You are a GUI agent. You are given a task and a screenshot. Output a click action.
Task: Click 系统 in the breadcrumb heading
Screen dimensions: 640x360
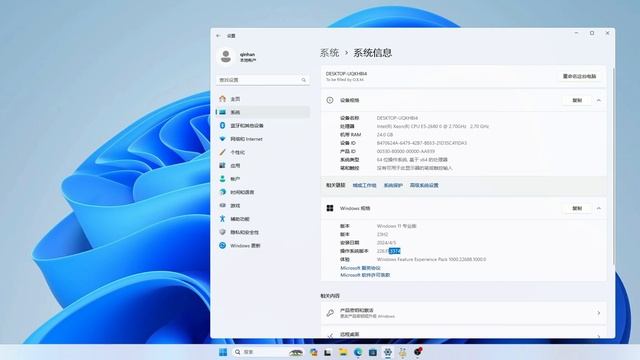tap(329, 53)
